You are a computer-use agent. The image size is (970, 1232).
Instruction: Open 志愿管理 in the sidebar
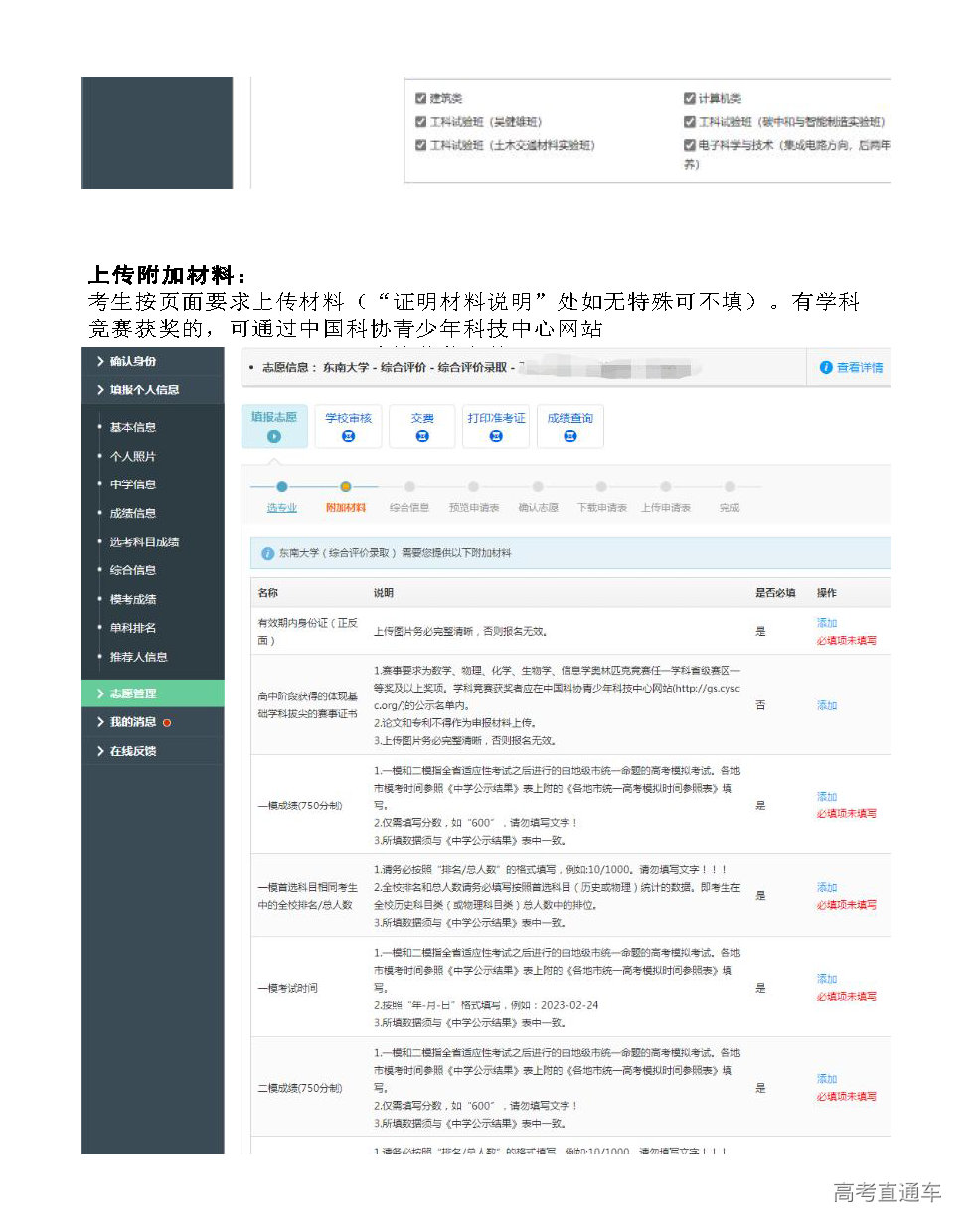[x=132, y=693]
